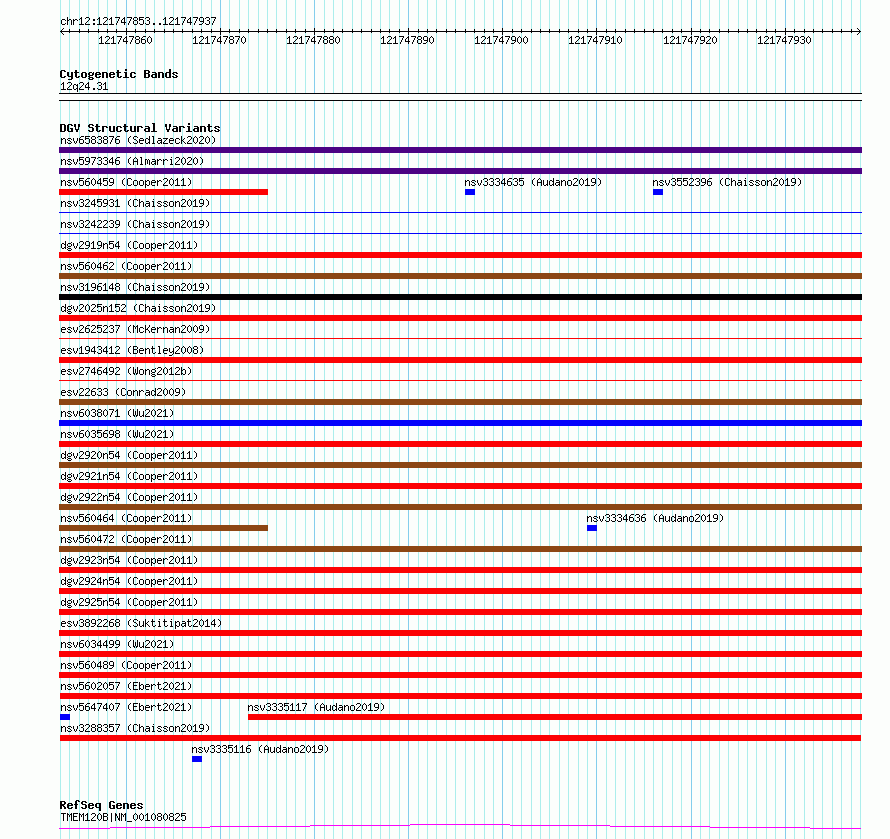The width and height of the screenshot is (890, 839).
Task: Select nsv5647407 (Ebert2021) label
Action: [126, 707]
